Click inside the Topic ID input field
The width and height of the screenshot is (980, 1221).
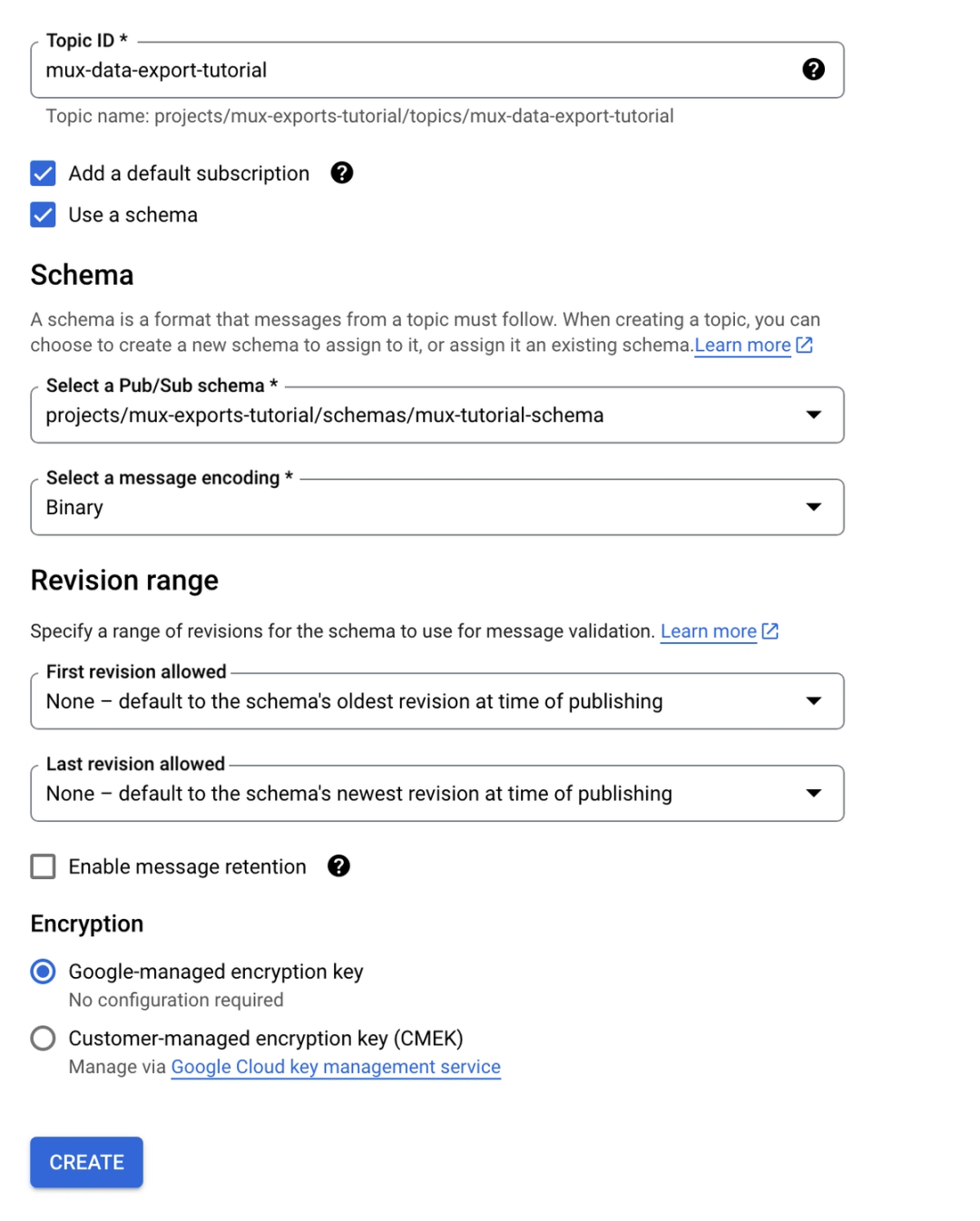pos(363,70)
